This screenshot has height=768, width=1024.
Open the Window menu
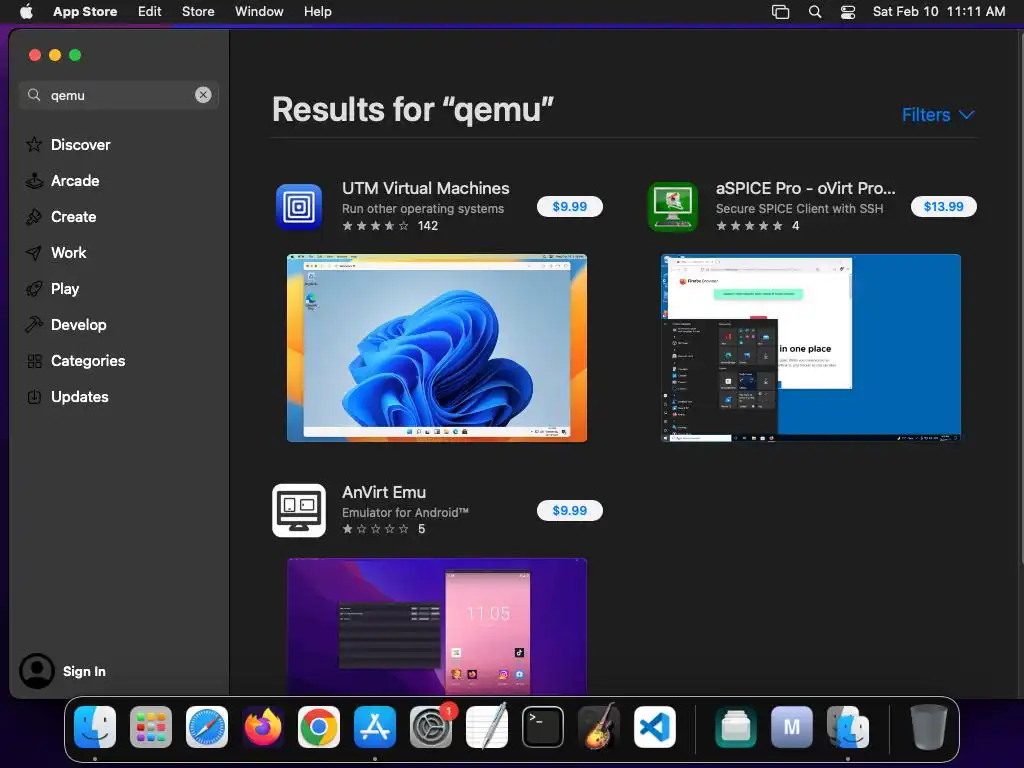pyautogui.click(x=259, y=12)
